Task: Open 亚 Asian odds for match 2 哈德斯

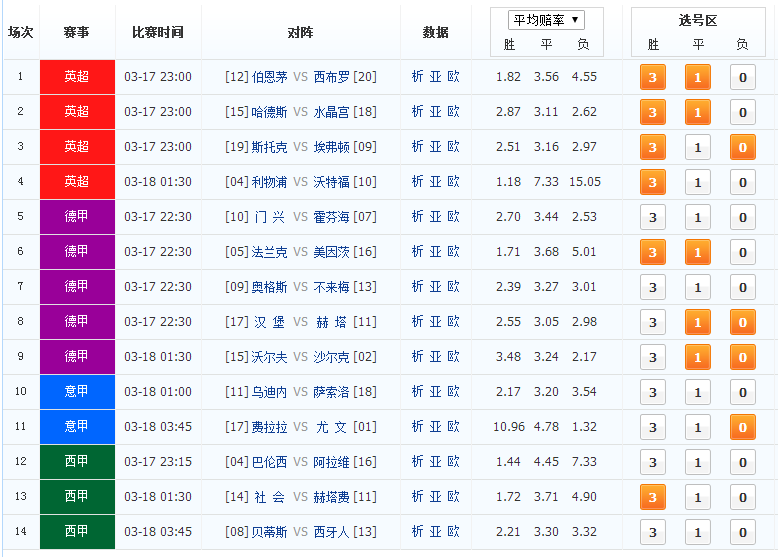Action: point(435,112)
